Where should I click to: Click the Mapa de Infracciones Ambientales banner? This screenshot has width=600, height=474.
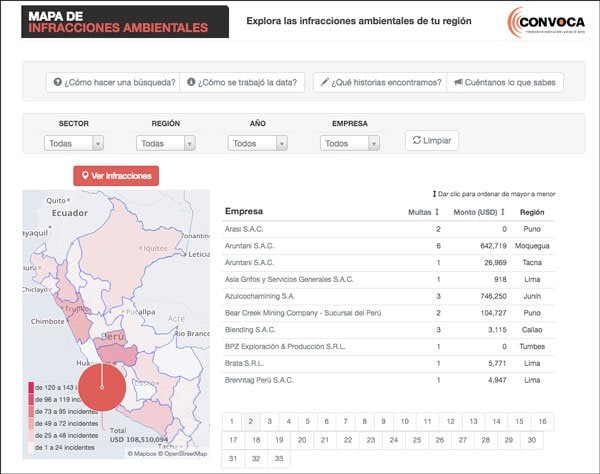[x=125, y=22]
